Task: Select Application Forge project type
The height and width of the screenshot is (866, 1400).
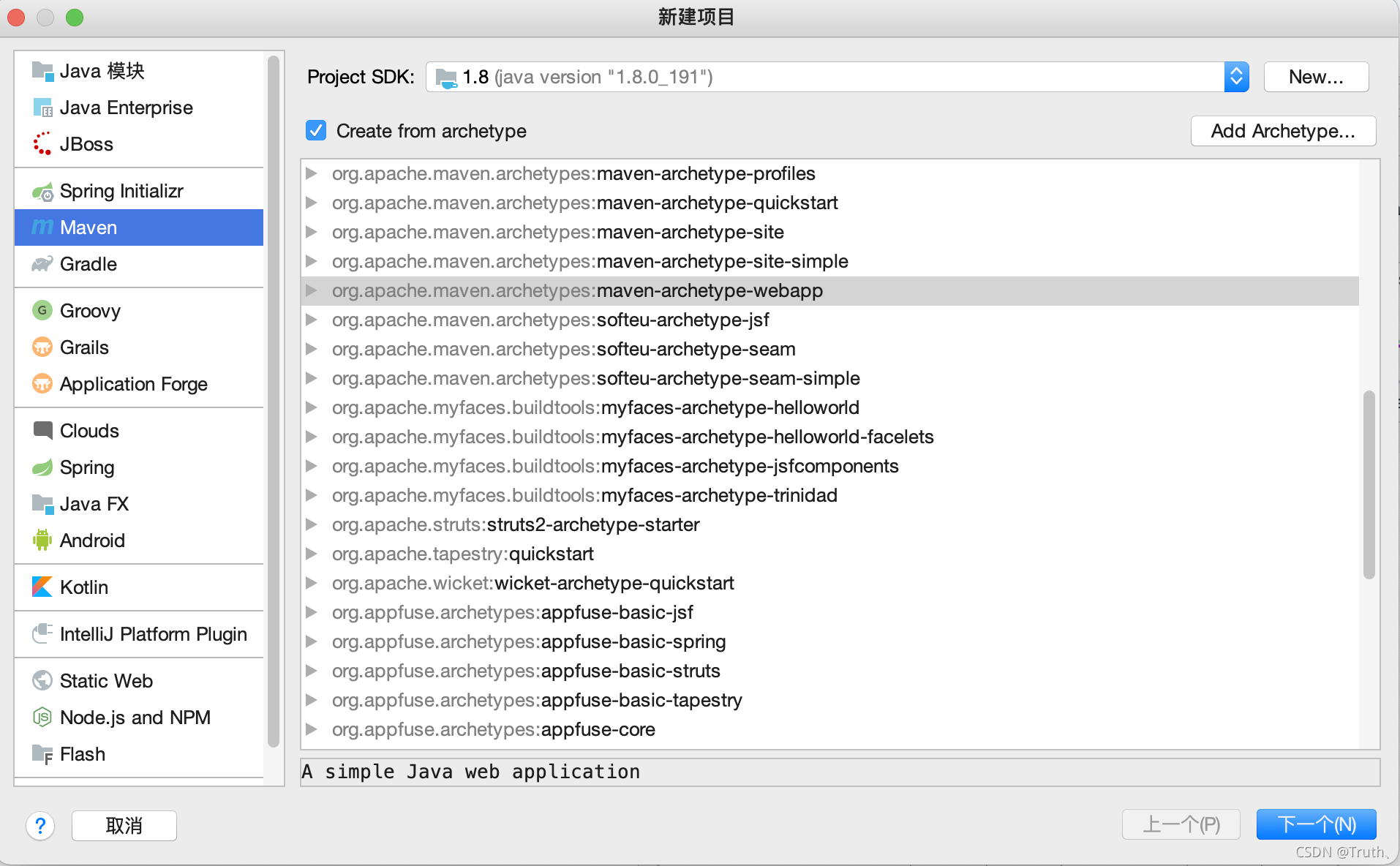Action: point(139,384)
